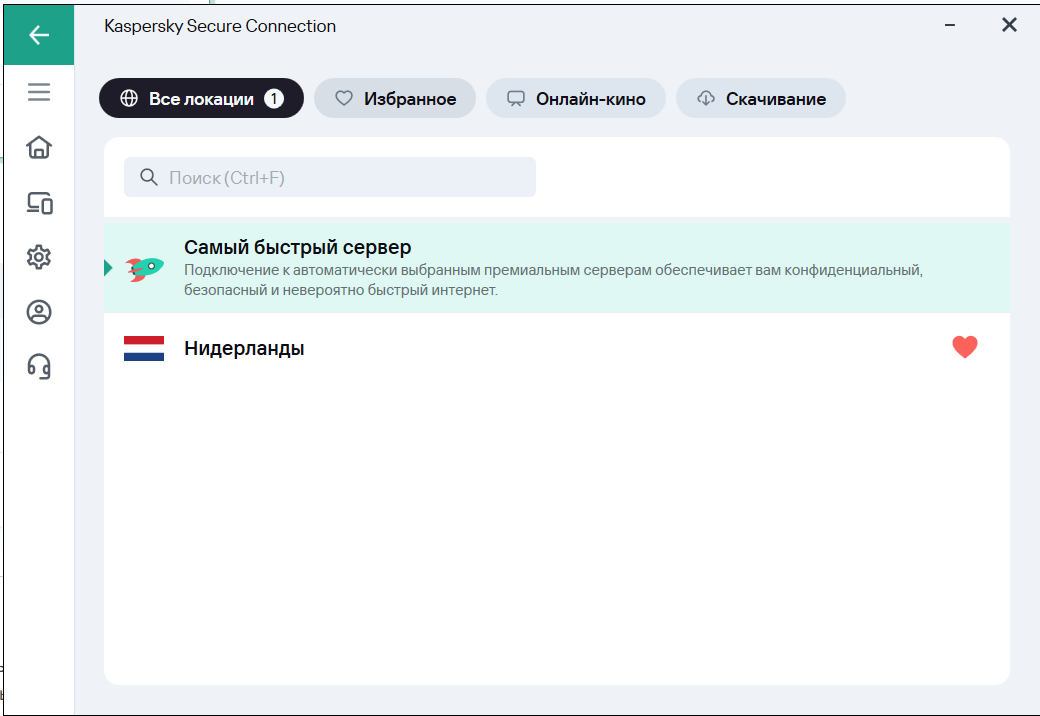Open settings via gear icon
Screen dimensions: 1040x716
39,257
